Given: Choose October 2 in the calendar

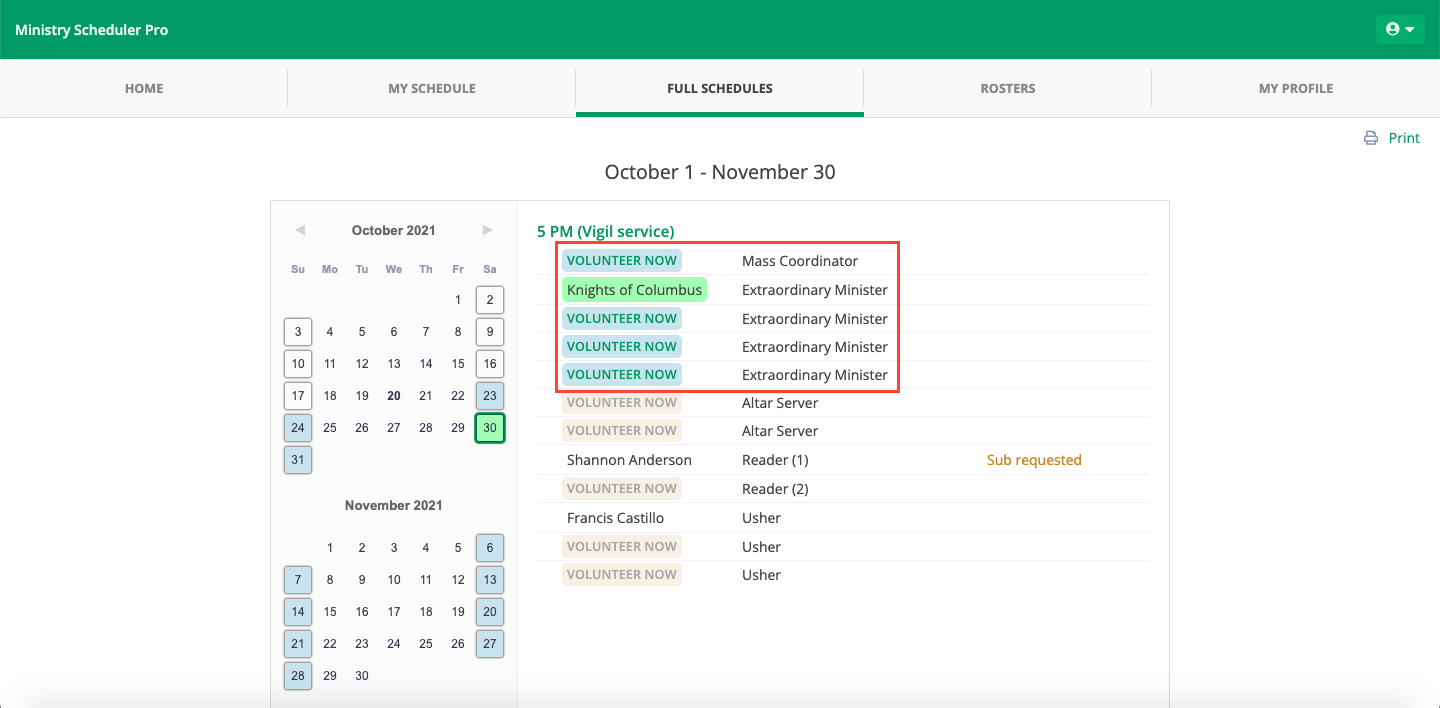Looking at the screenshot, I should point(490,300).
